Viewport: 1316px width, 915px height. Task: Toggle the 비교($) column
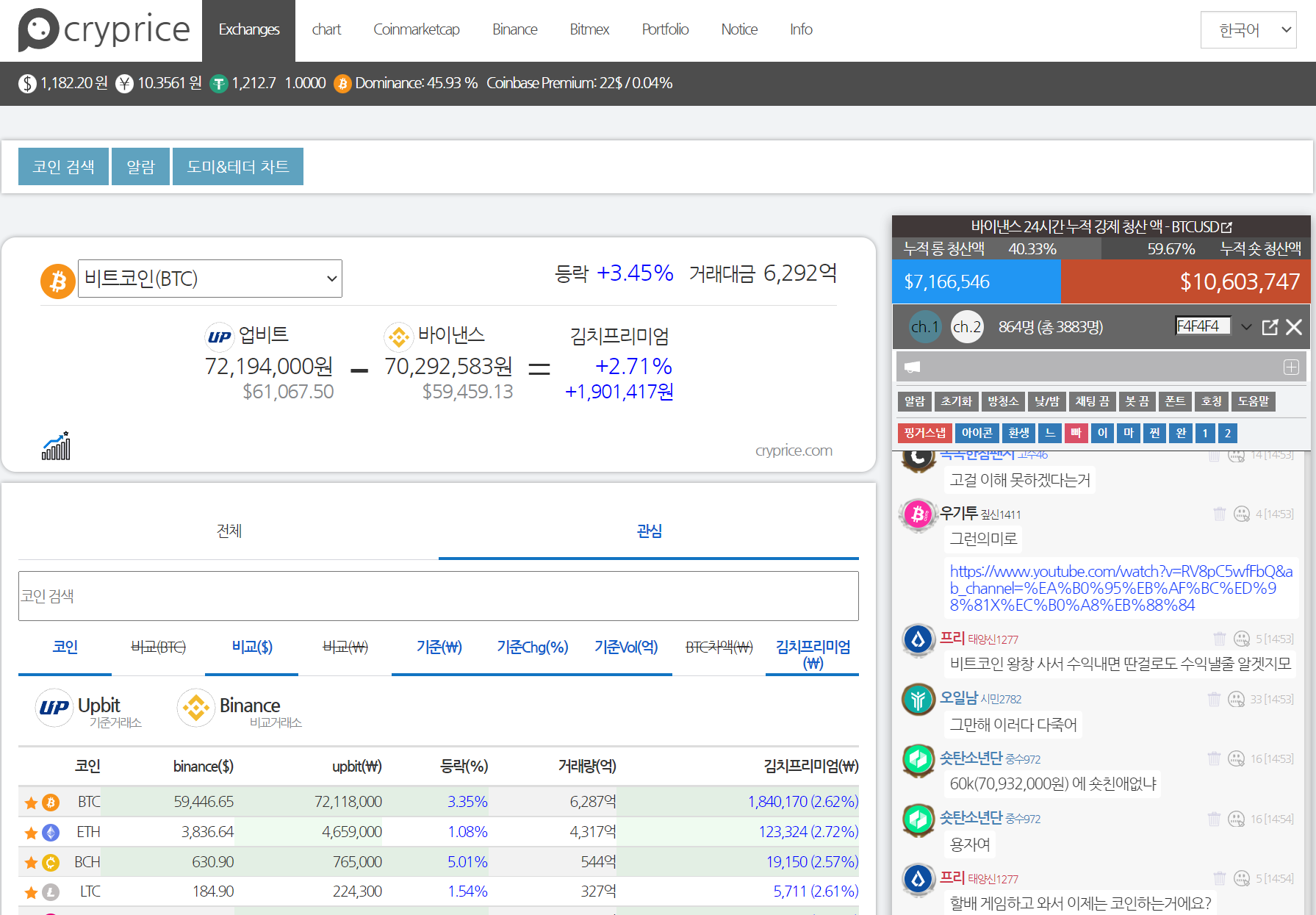click(x=252, y=647)
